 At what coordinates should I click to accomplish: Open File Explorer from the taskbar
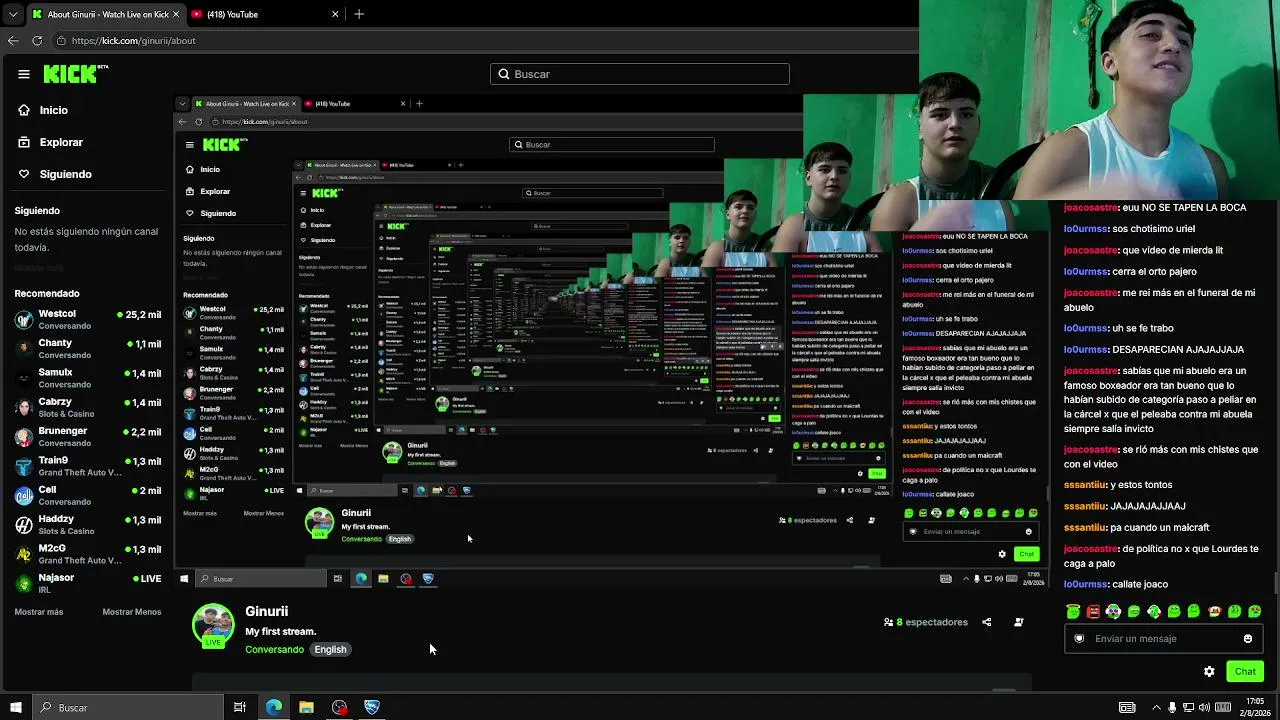[306, 707]
